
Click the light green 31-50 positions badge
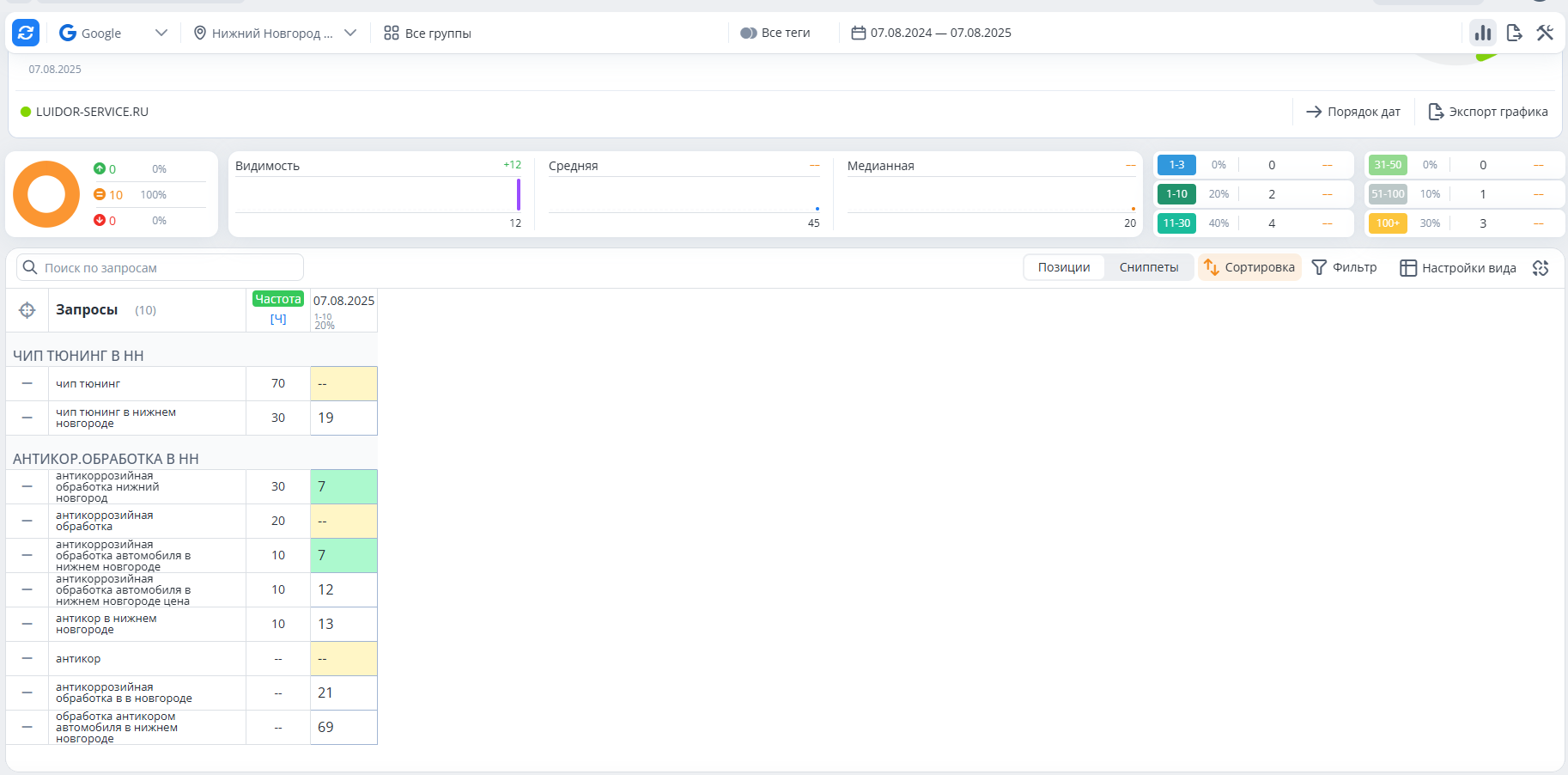1388,165
